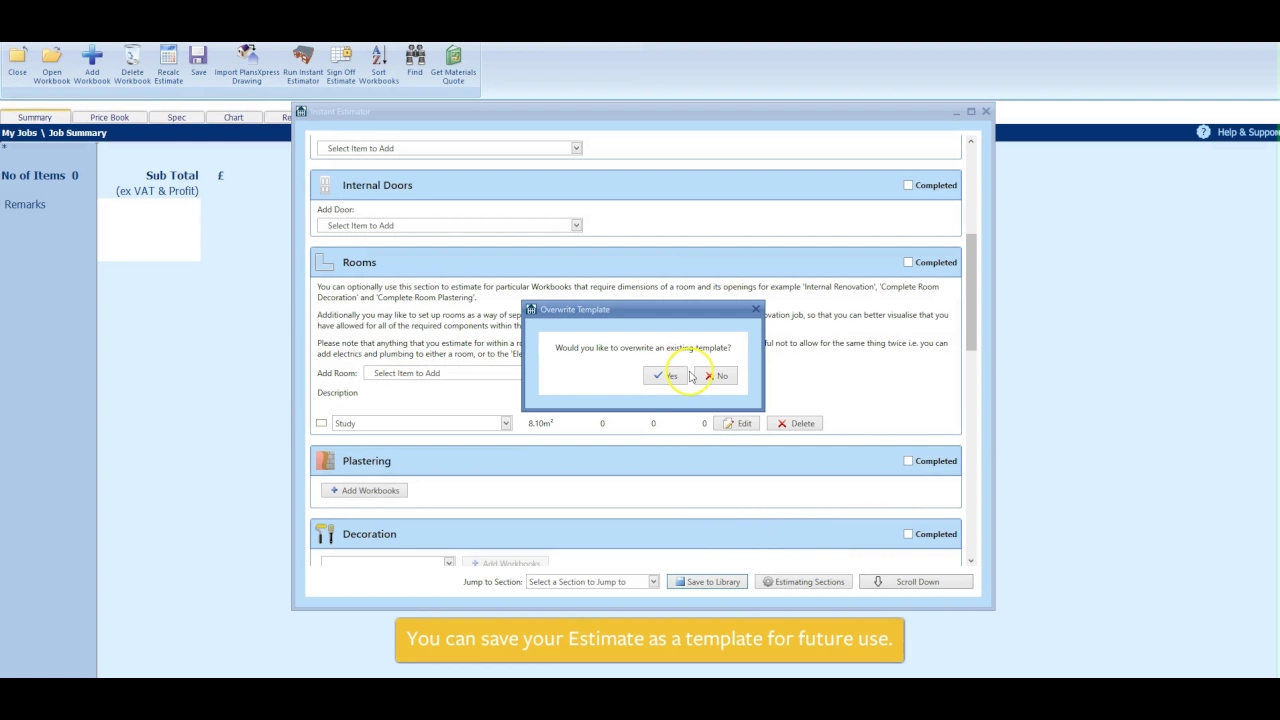
Task: Import PlansXpress Drawing icon
Action: [247, 65]
